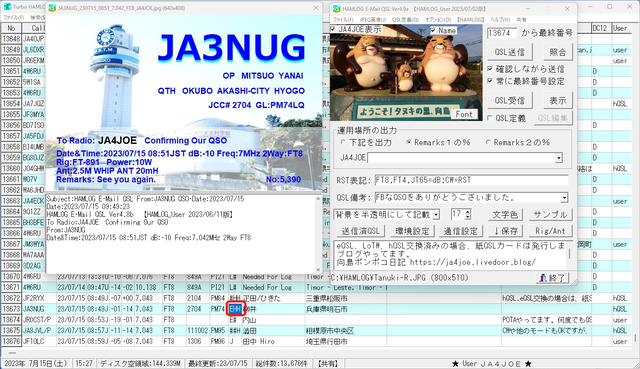Screen dimensions: 640x369
Task: Select log row 13676 JF1OLC
Action: point(316,341)
